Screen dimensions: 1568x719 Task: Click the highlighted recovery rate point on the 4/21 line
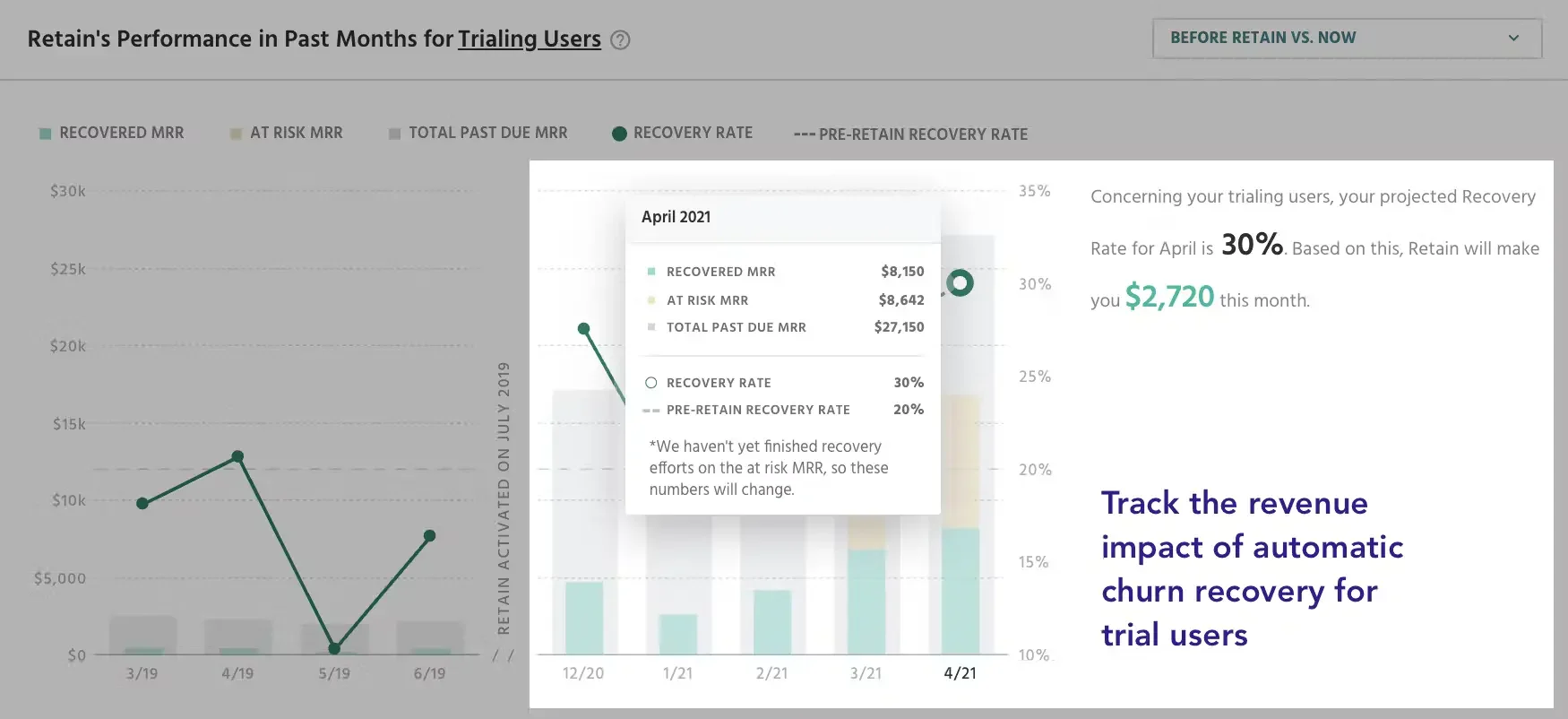coord(961,283)
